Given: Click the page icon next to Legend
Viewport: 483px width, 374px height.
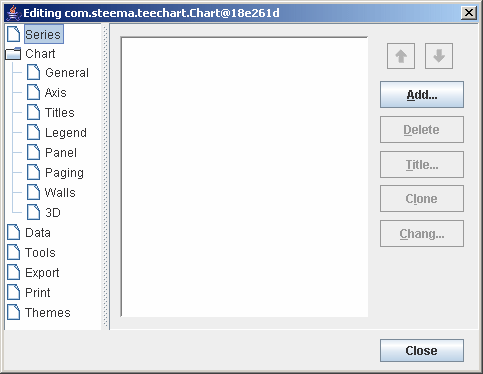Looking at the screenshot, I should pyautogui.click(x=33, y=132).
